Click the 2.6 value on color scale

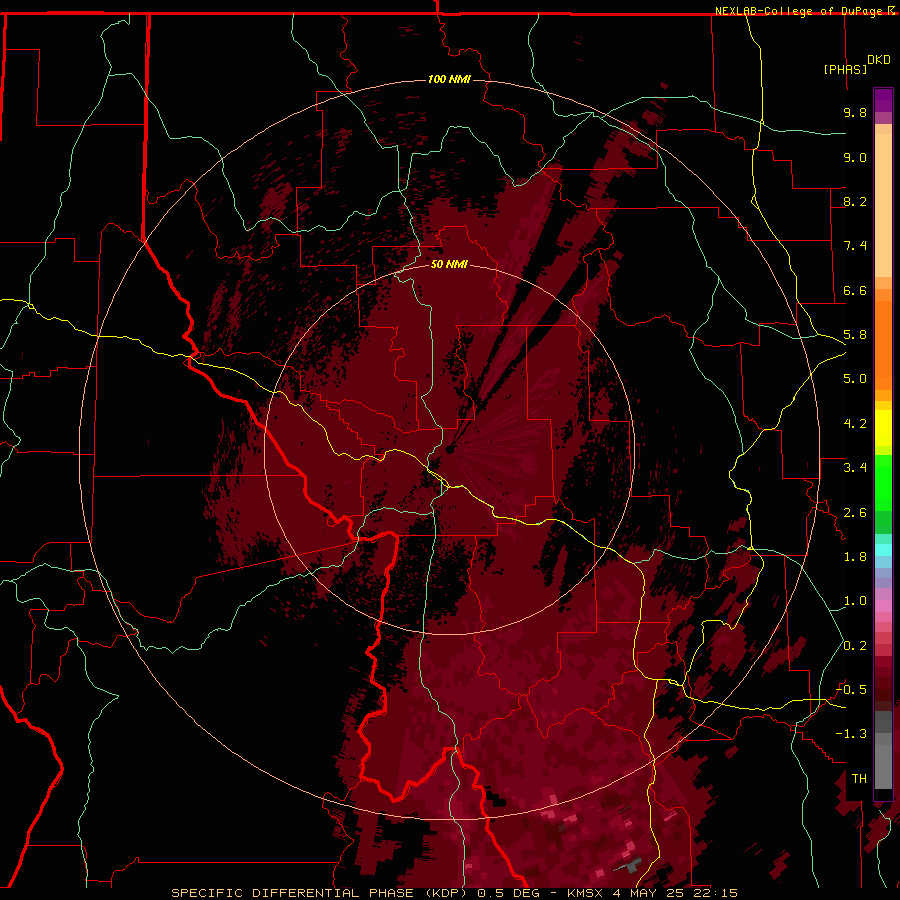pyautogui.click(x=855, y=513)
